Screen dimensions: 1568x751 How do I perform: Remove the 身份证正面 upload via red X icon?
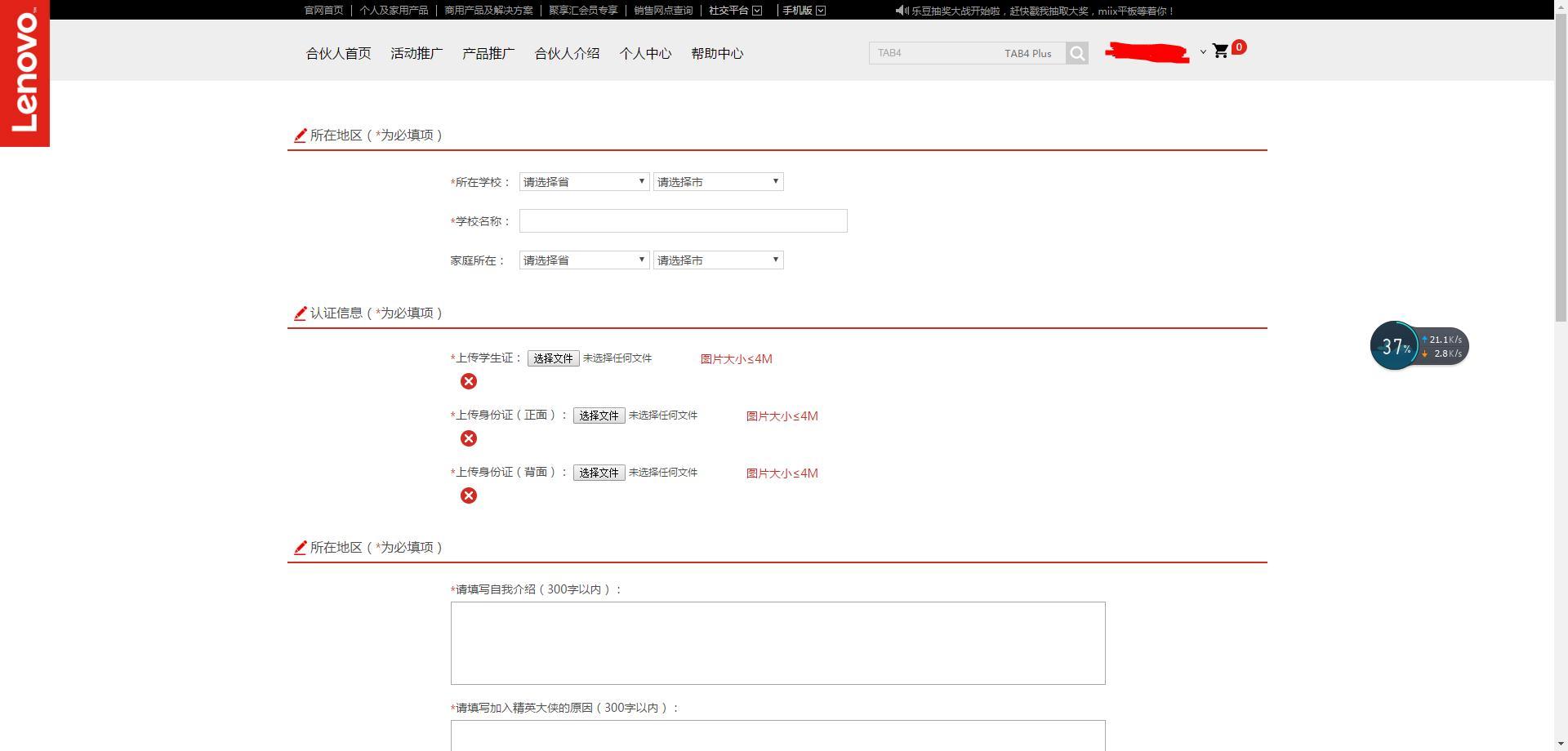point(468,438)
